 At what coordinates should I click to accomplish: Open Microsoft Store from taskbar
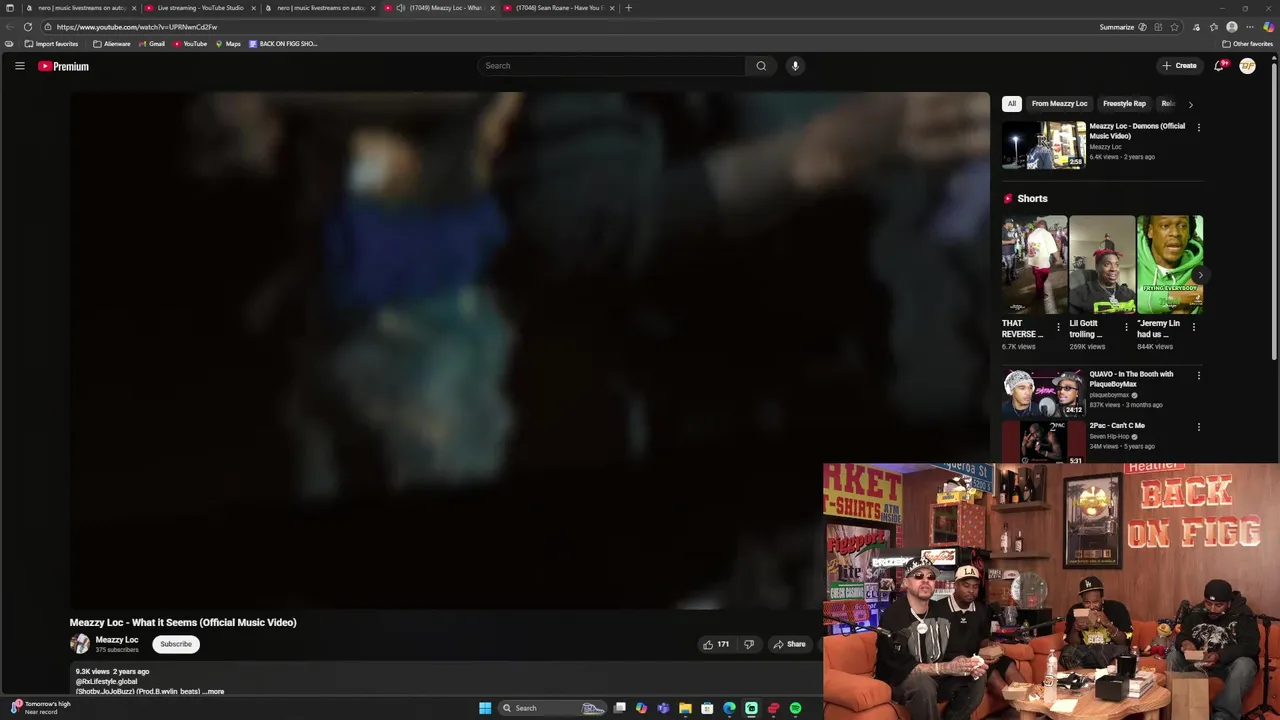pos(707,708)
